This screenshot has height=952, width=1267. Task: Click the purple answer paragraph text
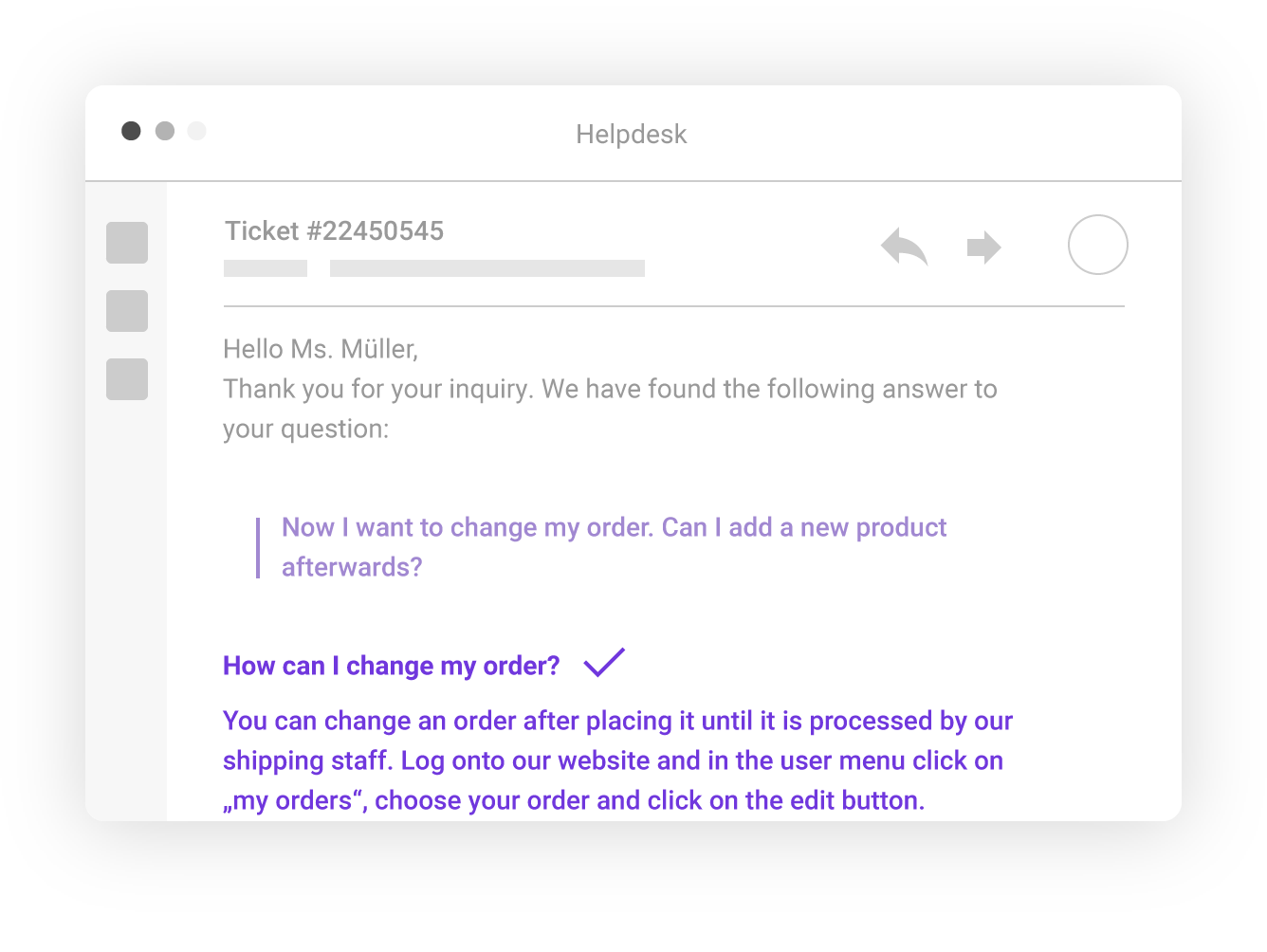point(617,760)
